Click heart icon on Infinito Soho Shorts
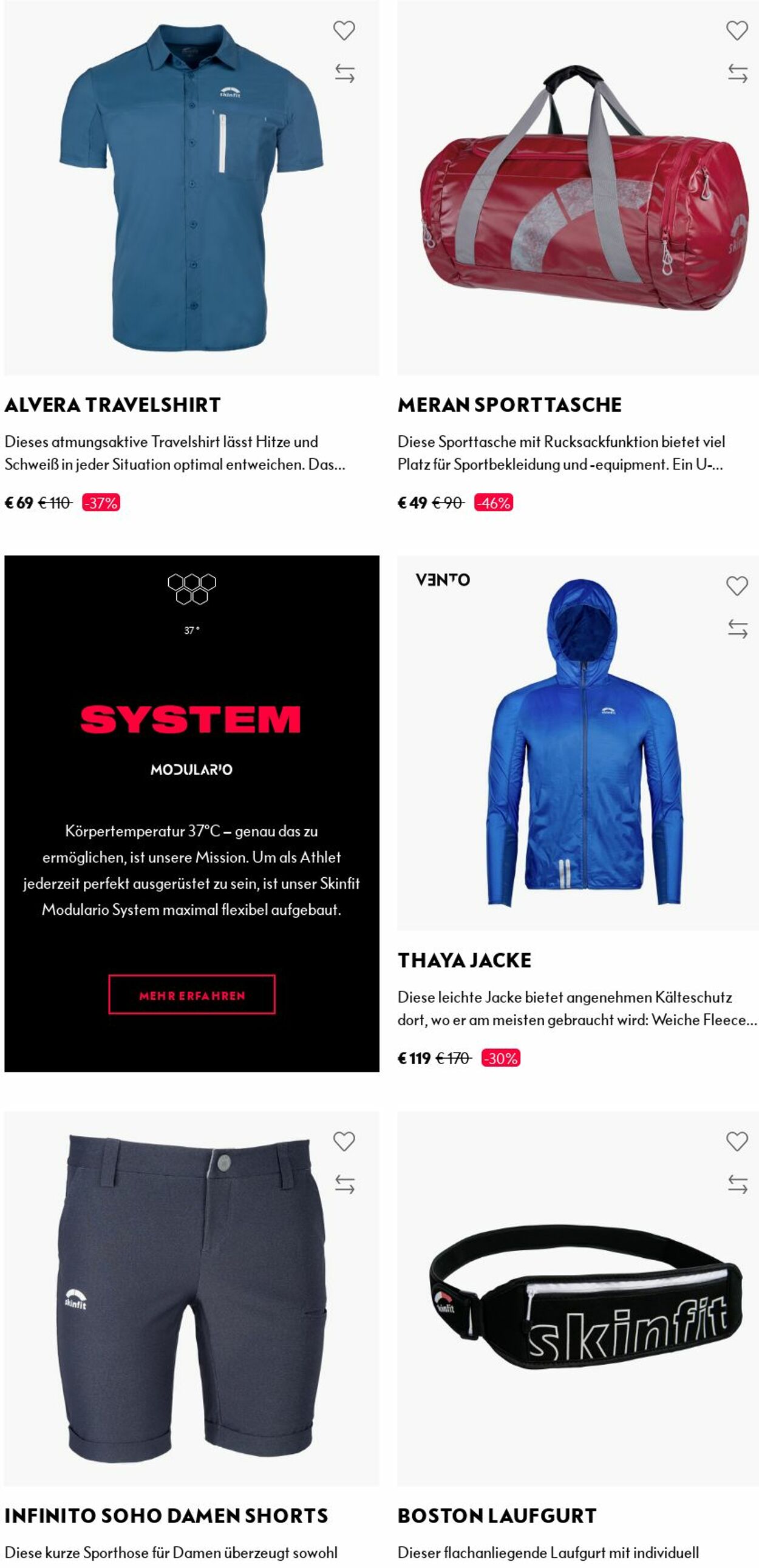This screenshot has width=759, height=1568. [344, 1141]
